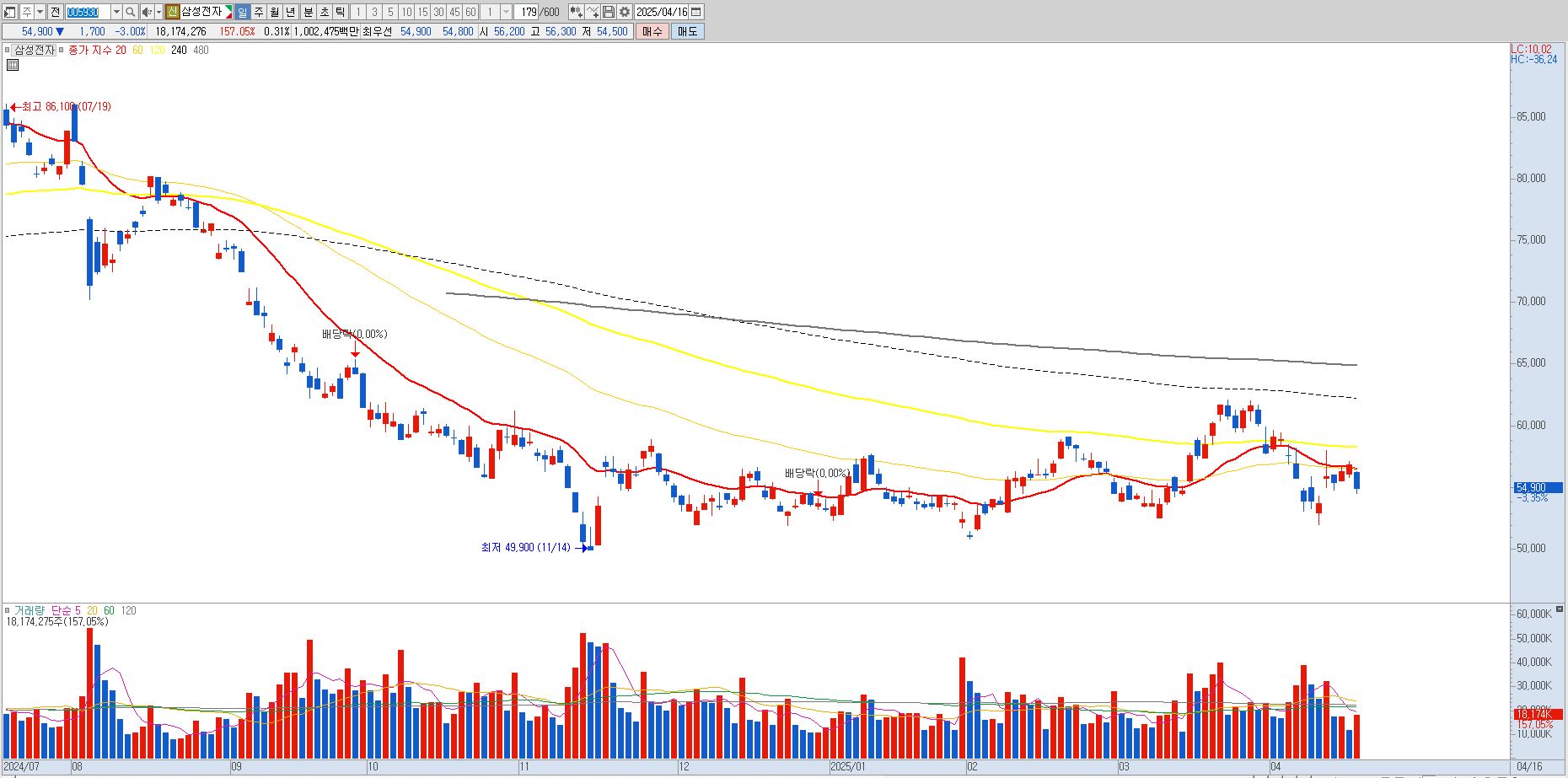
Task: Switch to tick 틱 chart
Action: [340, 12]
